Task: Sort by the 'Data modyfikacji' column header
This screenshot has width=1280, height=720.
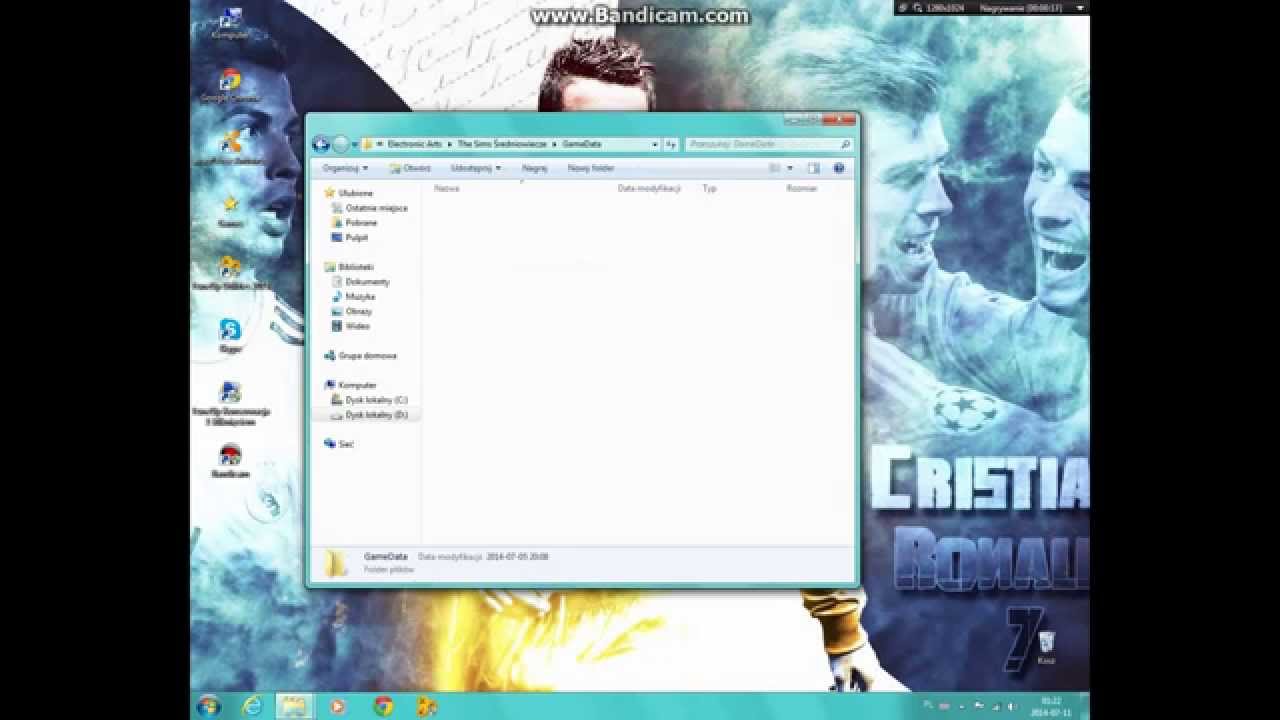Action: pos(649,188)
